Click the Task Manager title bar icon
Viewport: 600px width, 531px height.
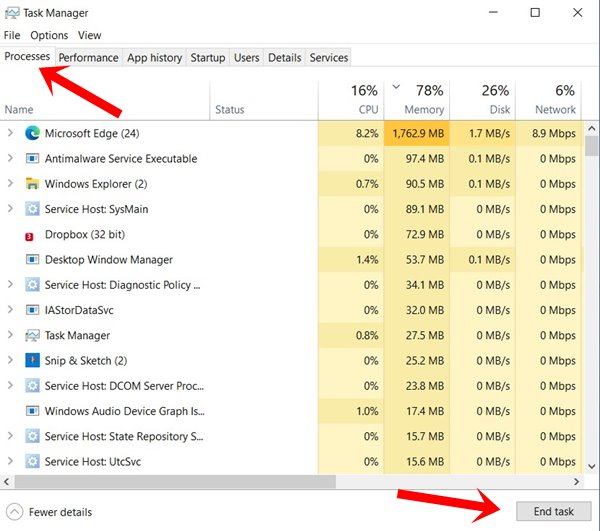coord(11,13)
